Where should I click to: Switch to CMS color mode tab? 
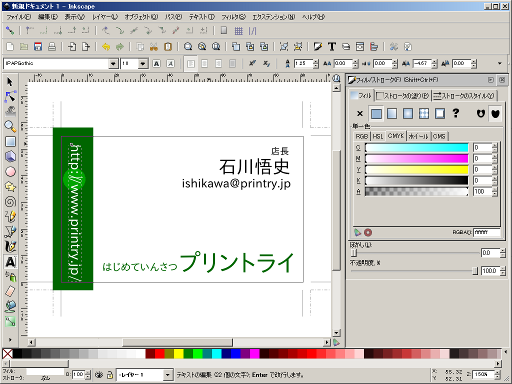(x=439, y=136)
